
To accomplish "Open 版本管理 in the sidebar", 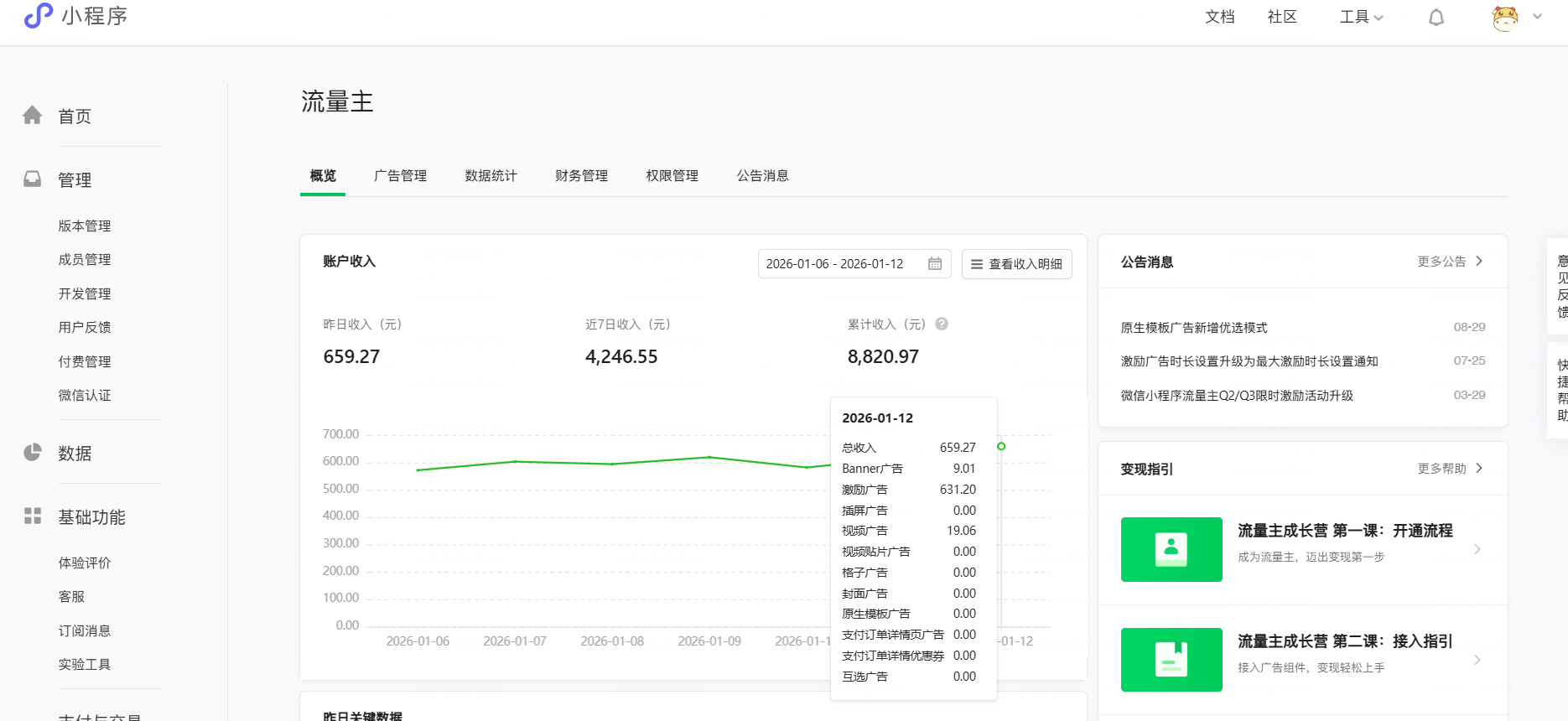I will [85, 226].
